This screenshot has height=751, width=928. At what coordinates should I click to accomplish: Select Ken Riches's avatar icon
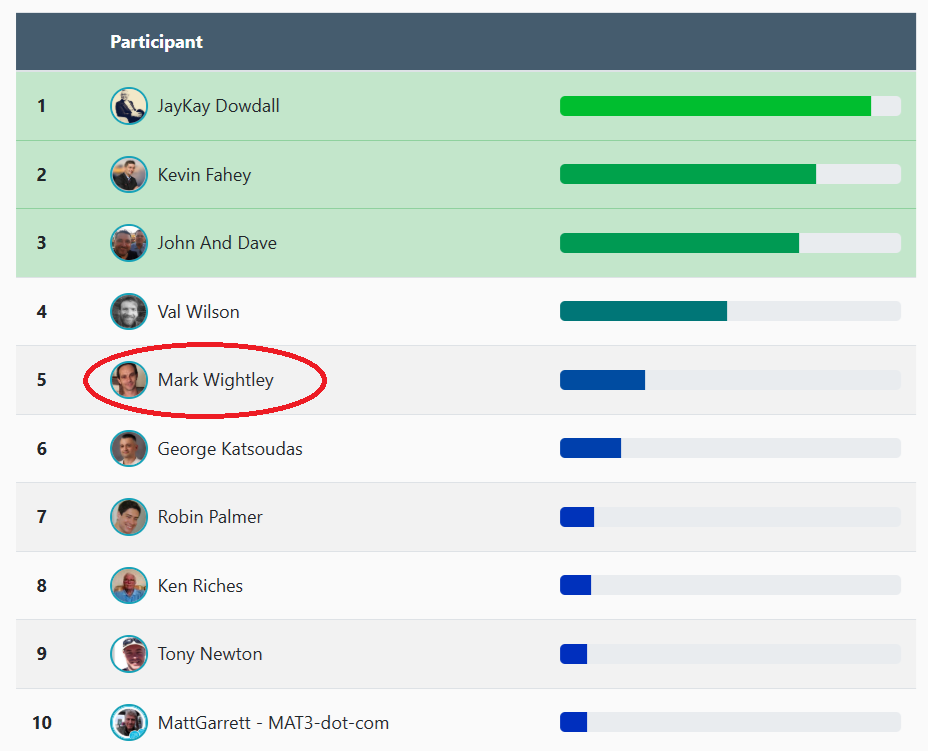click(129, 586)
